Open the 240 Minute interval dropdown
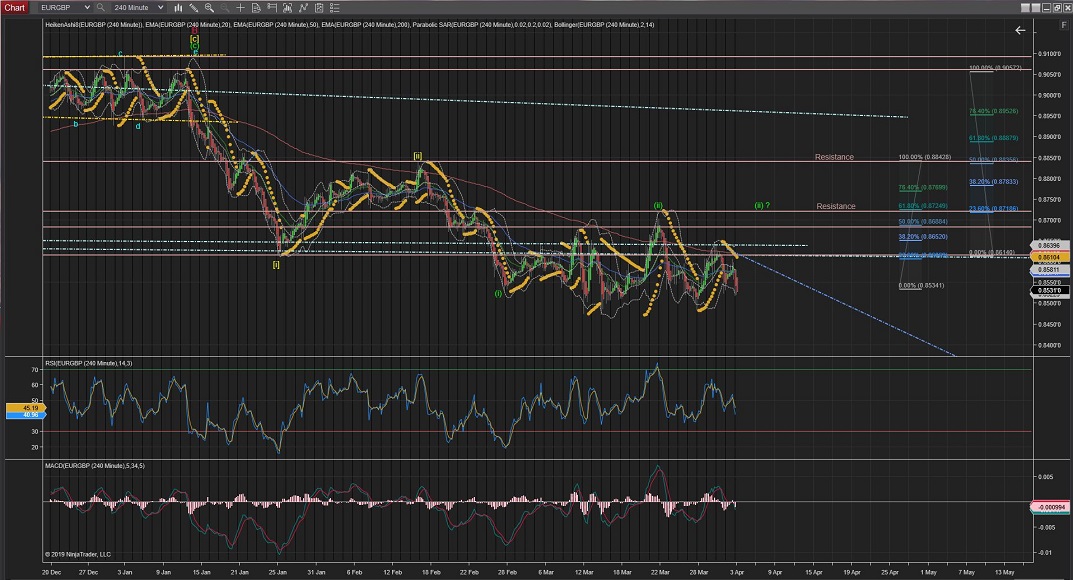Viewport: 1073px width, 580px height. click(138, 8)
